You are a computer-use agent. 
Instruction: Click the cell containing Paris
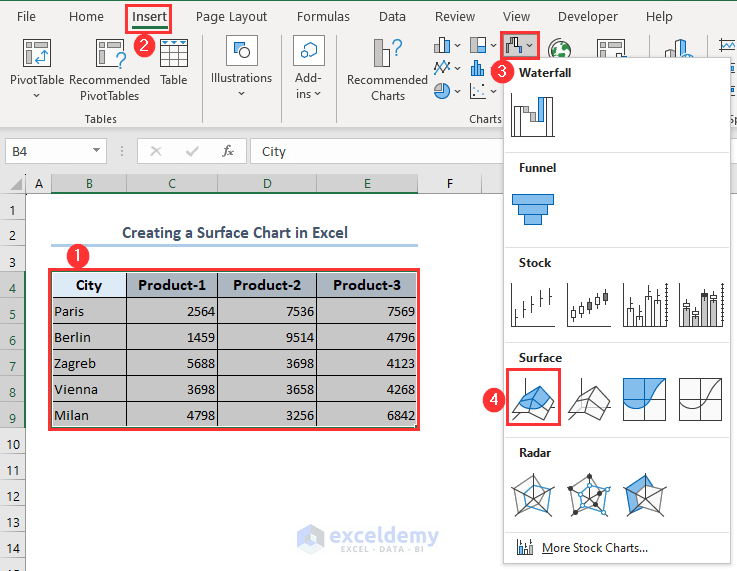click(x=89, y=311)
